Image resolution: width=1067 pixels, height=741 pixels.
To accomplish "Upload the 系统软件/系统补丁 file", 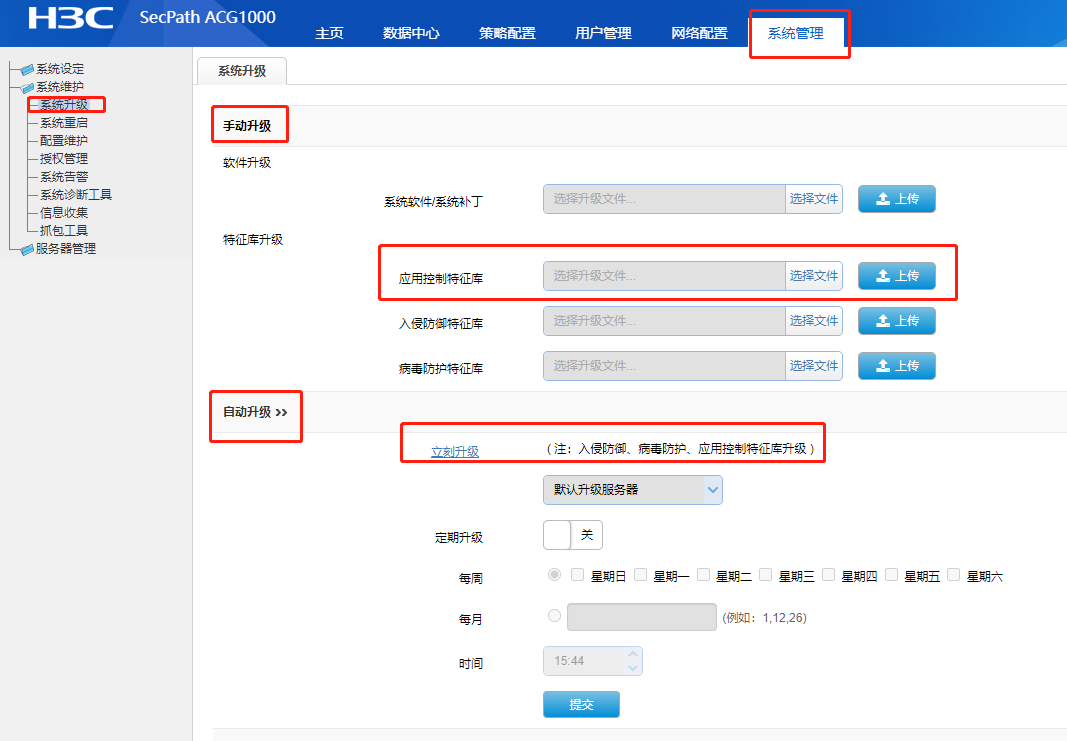I will coord(897,199).
